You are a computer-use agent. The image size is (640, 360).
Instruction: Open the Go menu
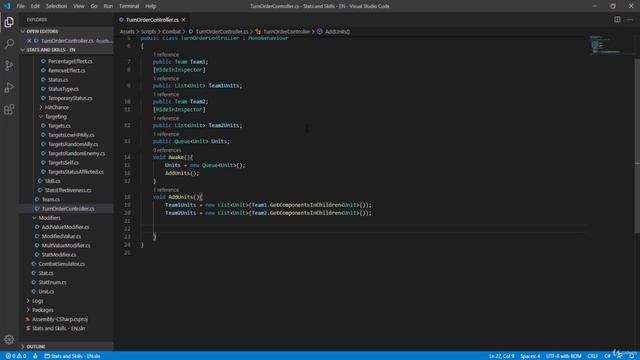click(x=94, y=6)
